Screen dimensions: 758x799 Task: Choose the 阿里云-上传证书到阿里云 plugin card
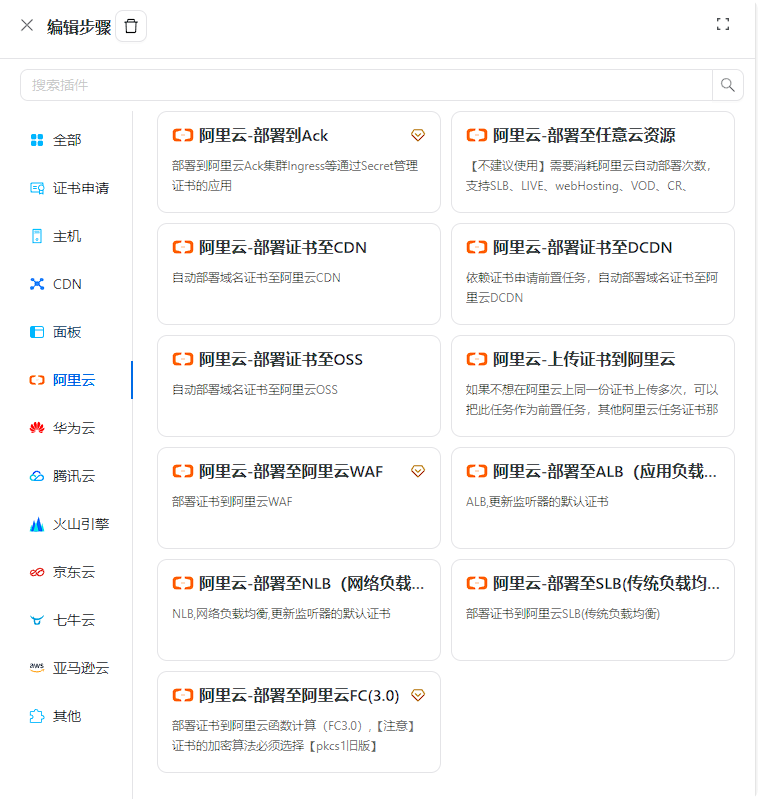coord(593,386)
